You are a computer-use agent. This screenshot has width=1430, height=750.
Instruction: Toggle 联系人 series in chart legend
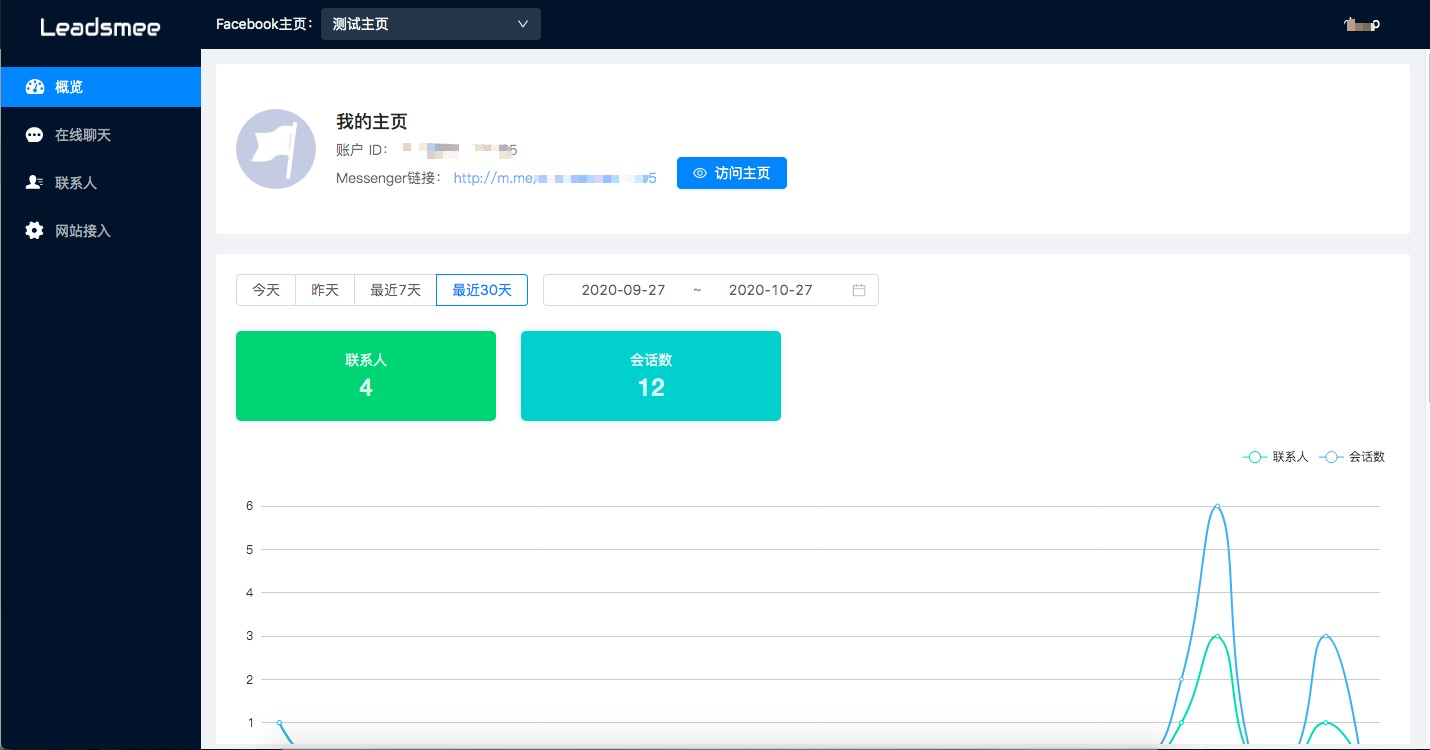pyautogui.click(x=1276, y=457)
